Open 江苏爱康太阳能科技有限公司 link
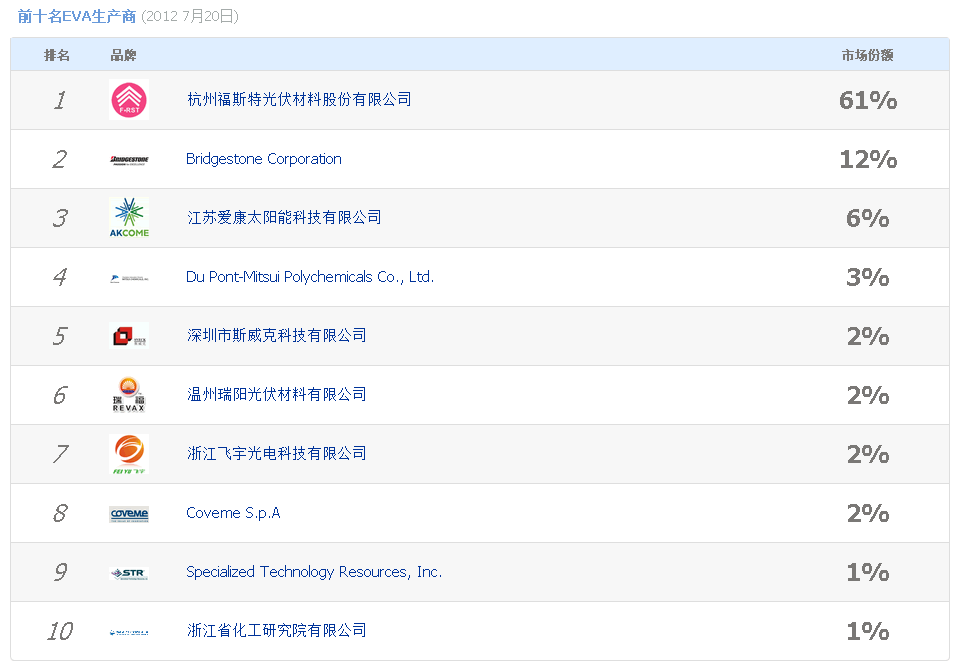 pos(284,217)
